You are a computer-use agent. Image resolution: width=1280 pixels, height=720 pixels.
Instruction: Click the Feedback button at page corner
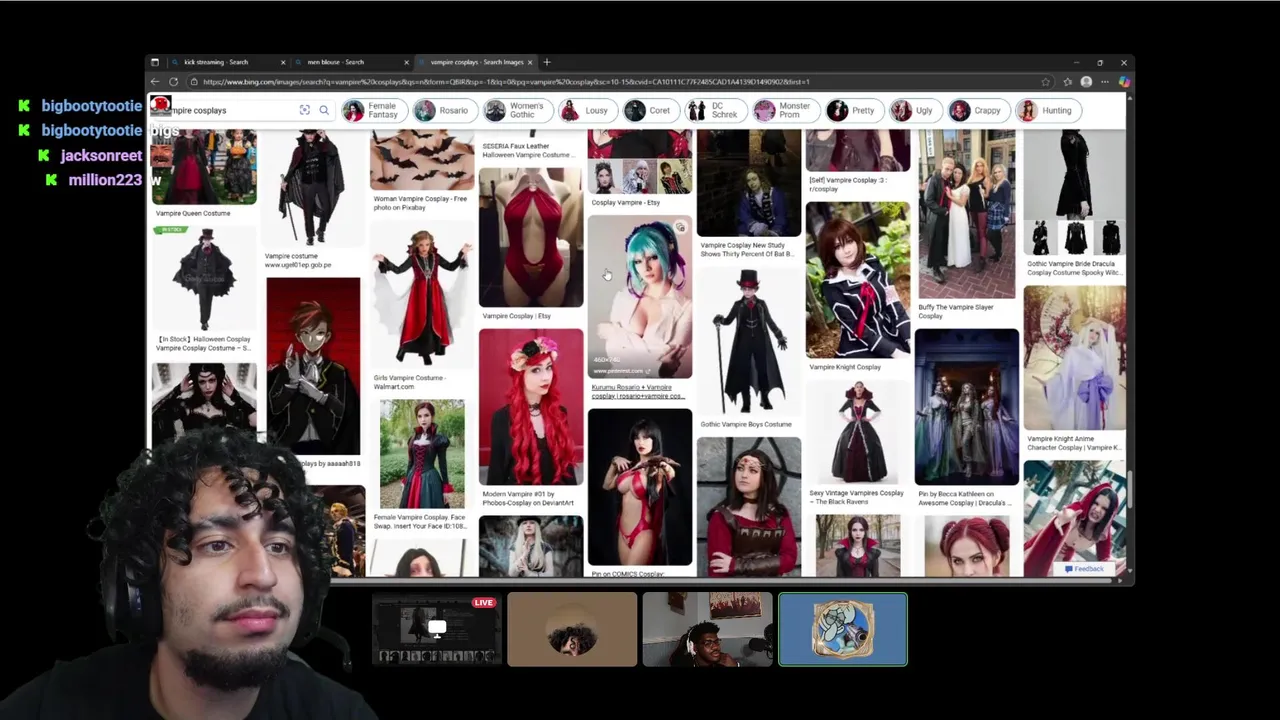pyautogui.click(x=1084, y=569)
